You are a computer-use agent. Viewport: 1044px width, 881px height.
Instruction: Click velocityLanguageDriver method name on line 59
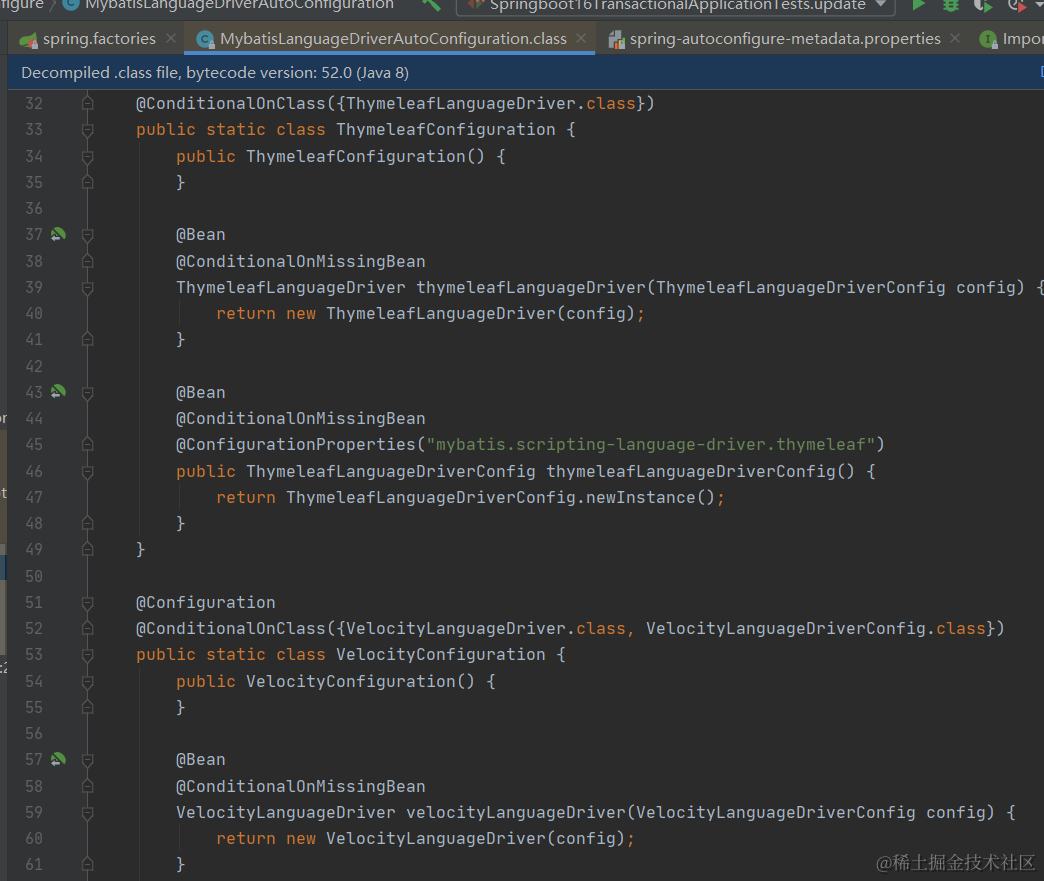click(x=516, y=812)
